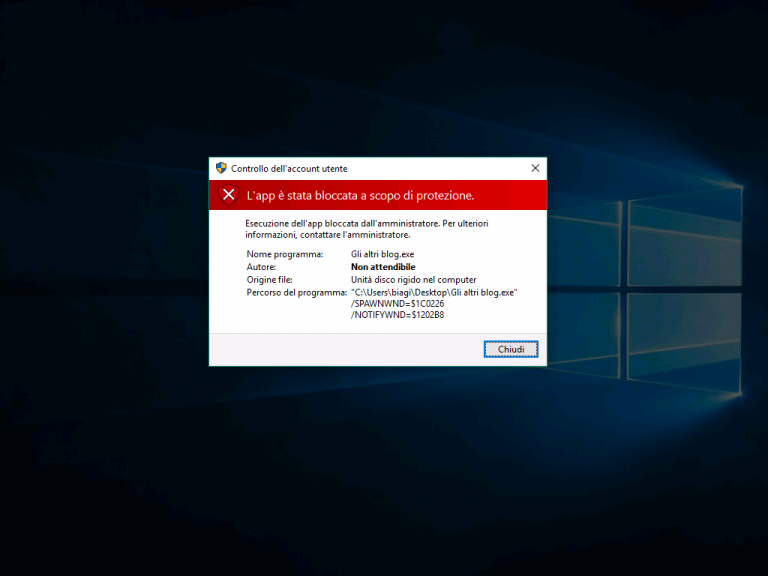Click the Chiudi button
The width and height of the screenshot is (768, 576).
click(511, 349)
